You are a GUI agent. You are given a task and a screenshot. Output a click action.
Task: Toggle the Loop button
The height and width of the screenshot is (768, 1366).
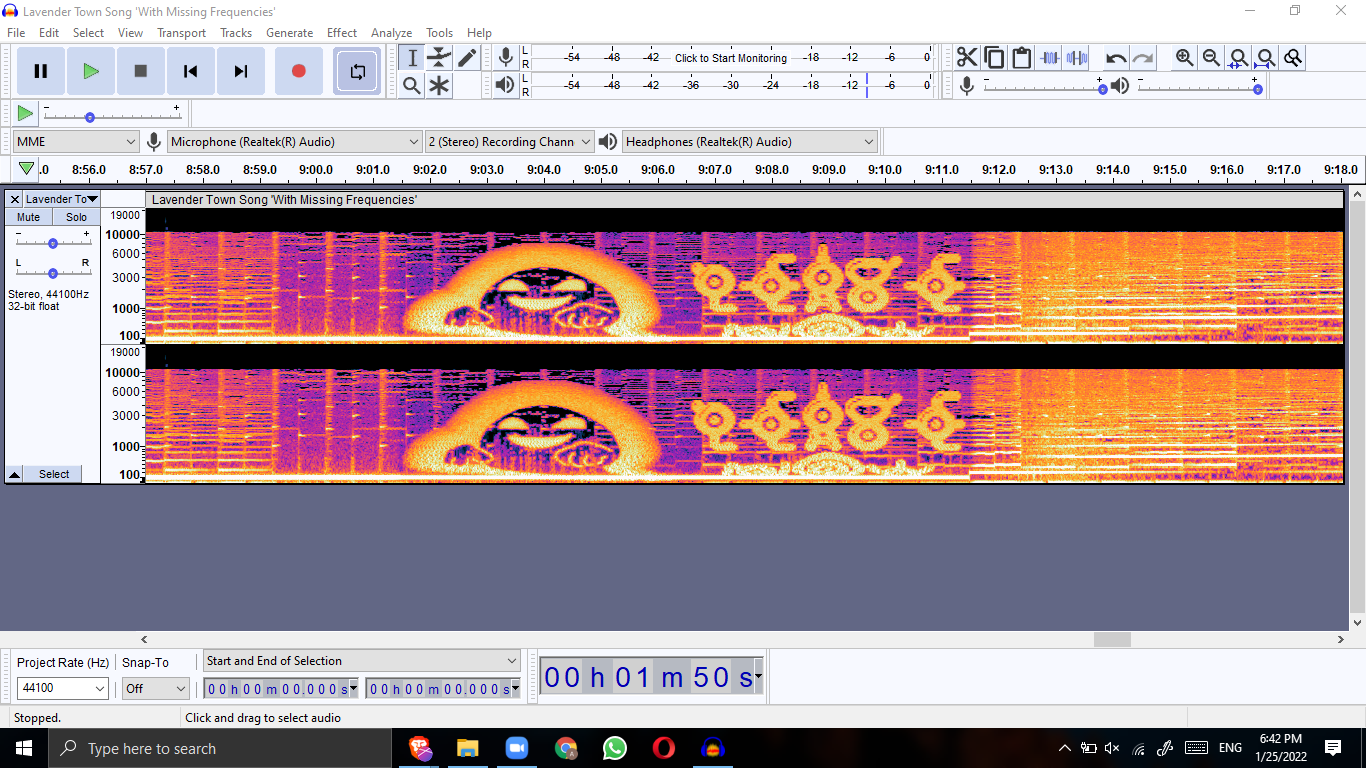pyautogui.click(x=357, y=71)
